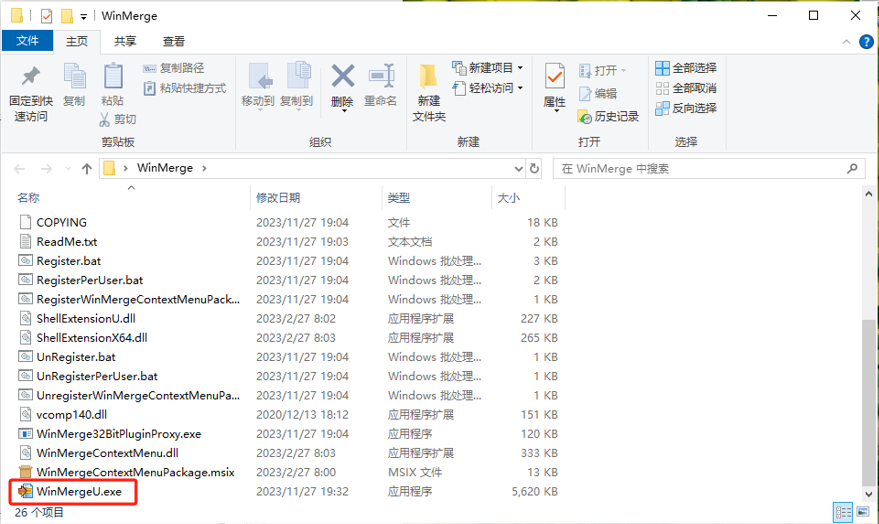Open the recent locations dropdown arrow
Screen dimensions: 879x524
[x=68, y=169]
